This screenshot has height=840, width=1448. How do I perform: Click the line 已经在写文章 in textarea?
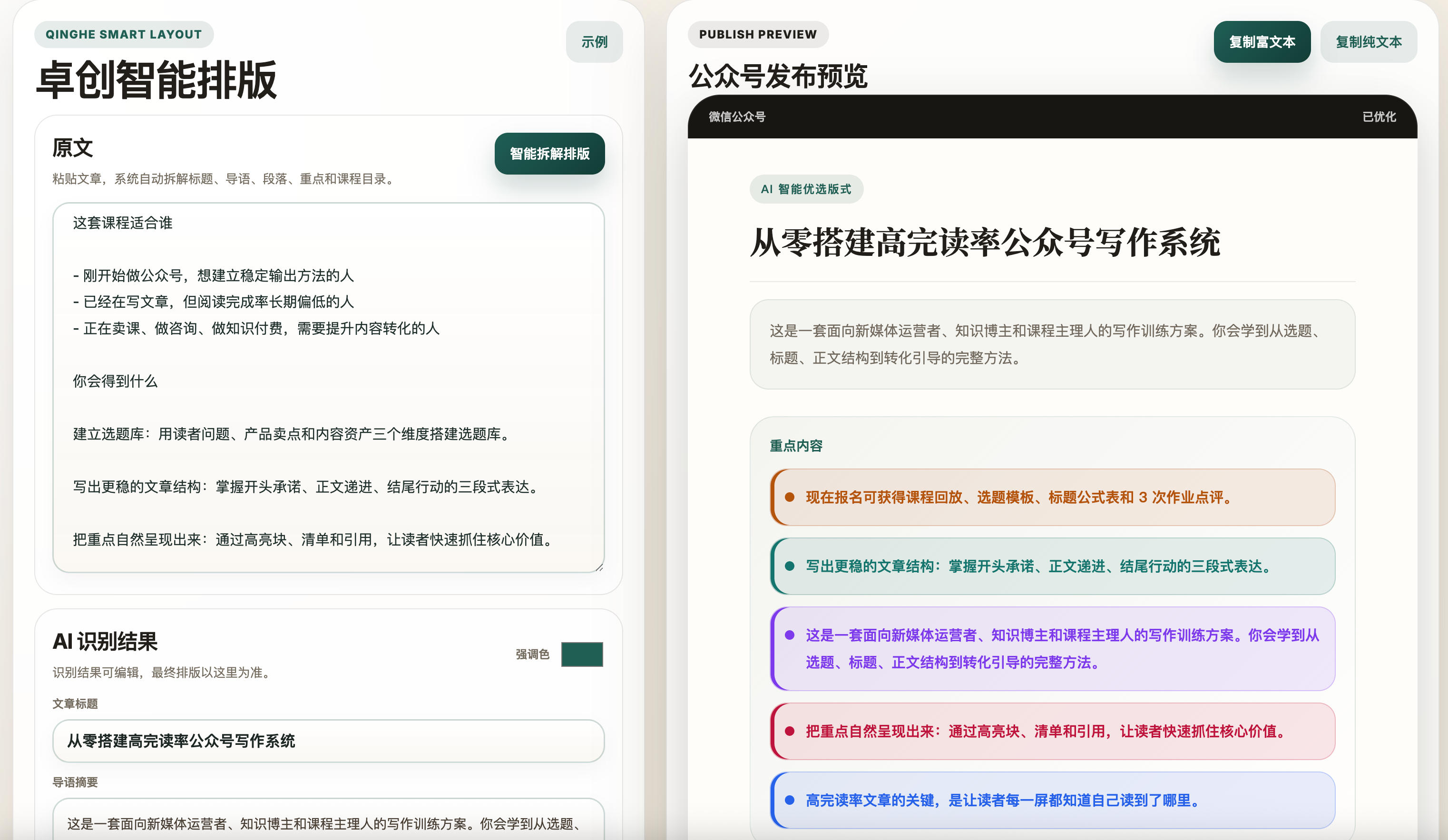pos(214,302)
